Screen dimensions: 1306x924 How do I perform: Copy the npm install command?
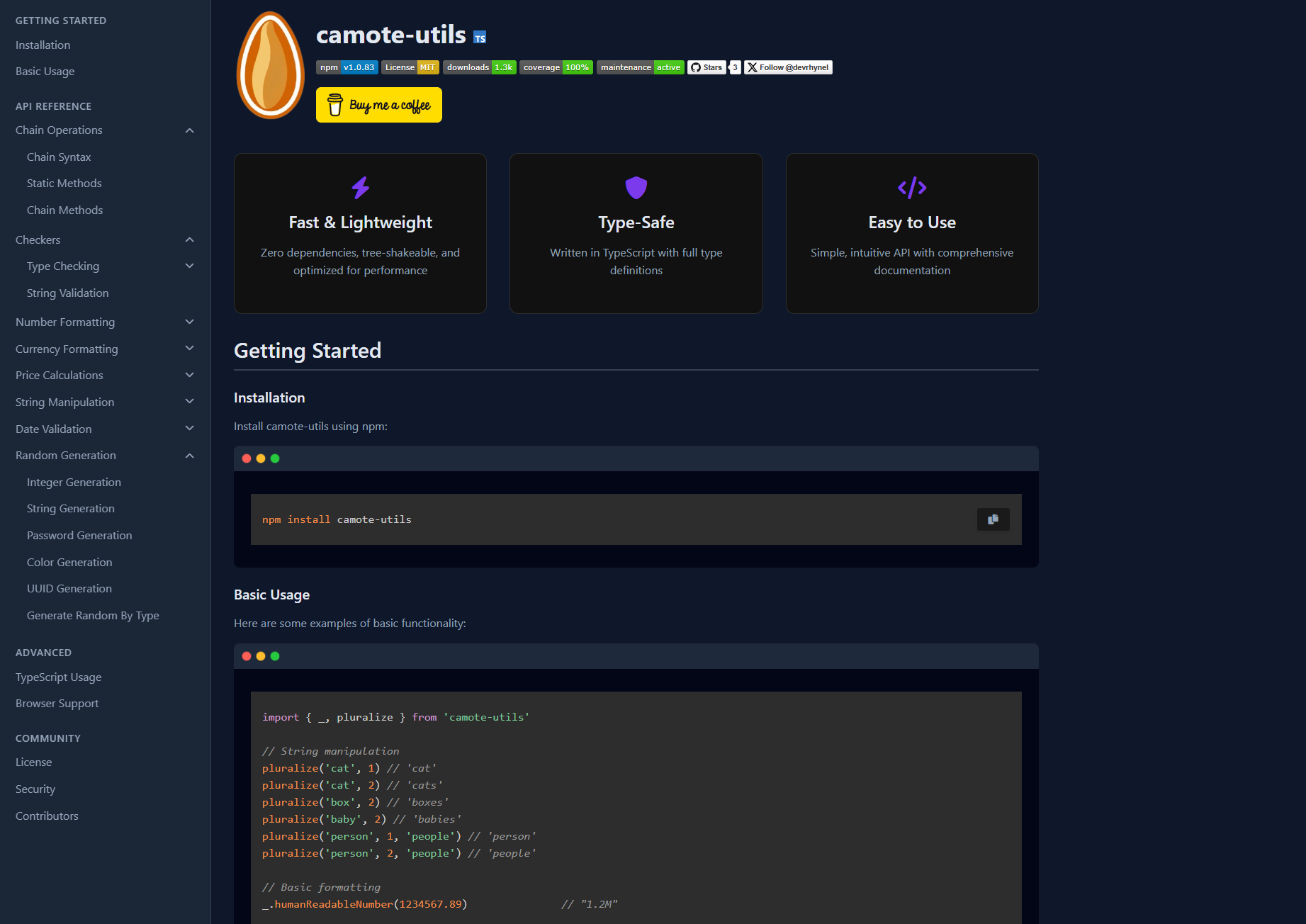pyautogui.click(x=993, y=519)
